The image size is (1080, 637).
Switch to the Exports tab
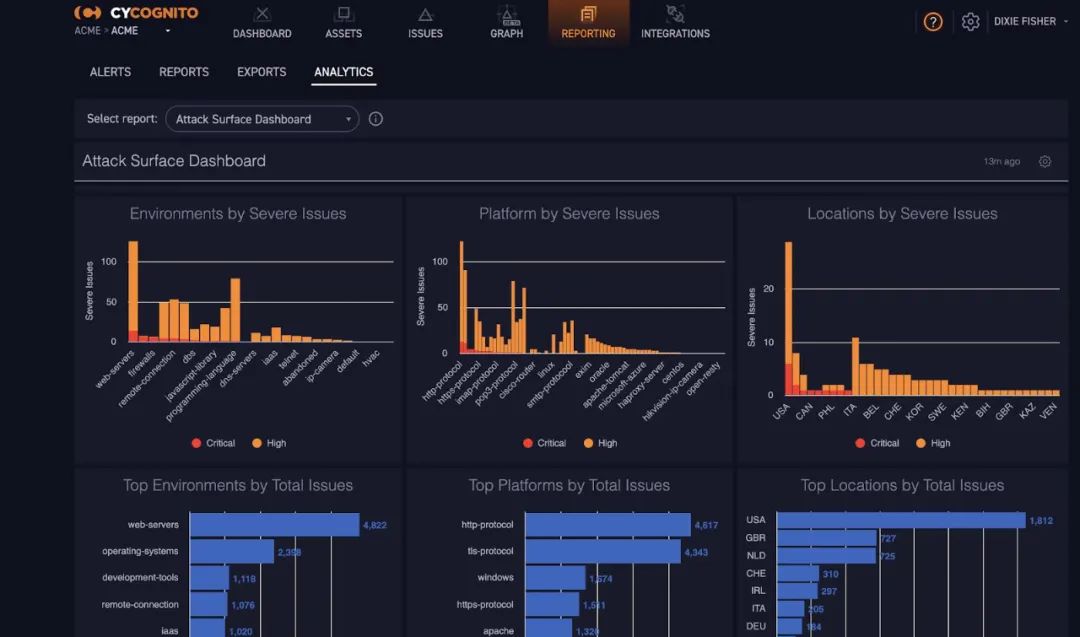click(x=261, y=72)
